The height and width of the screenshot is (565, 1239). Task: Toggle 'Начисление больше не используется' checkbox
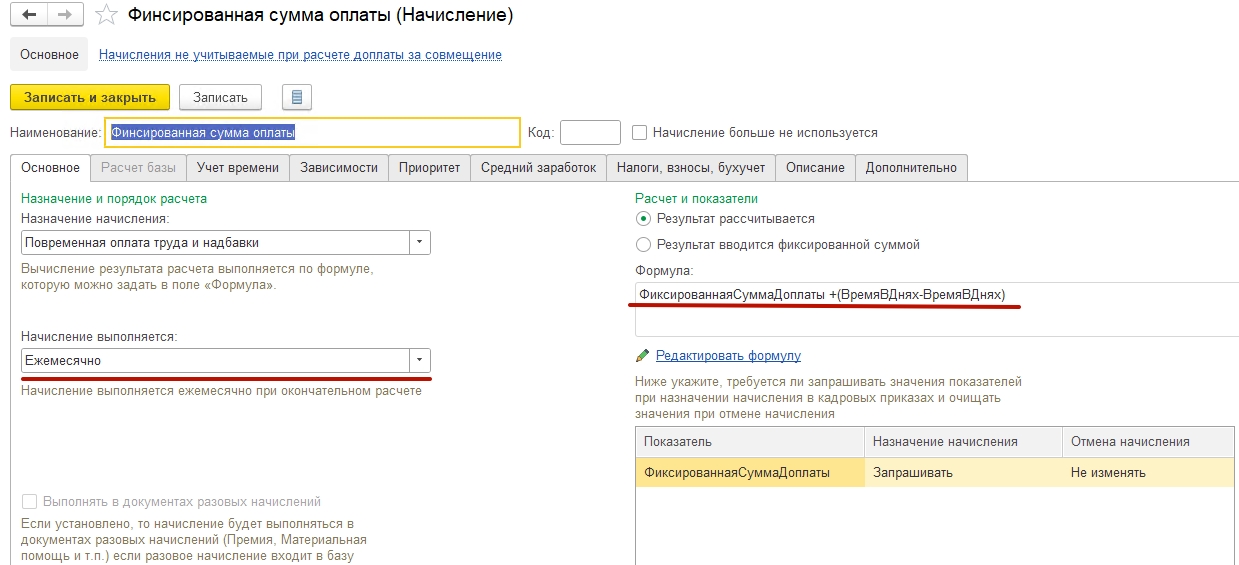click(x=640, y=132)
